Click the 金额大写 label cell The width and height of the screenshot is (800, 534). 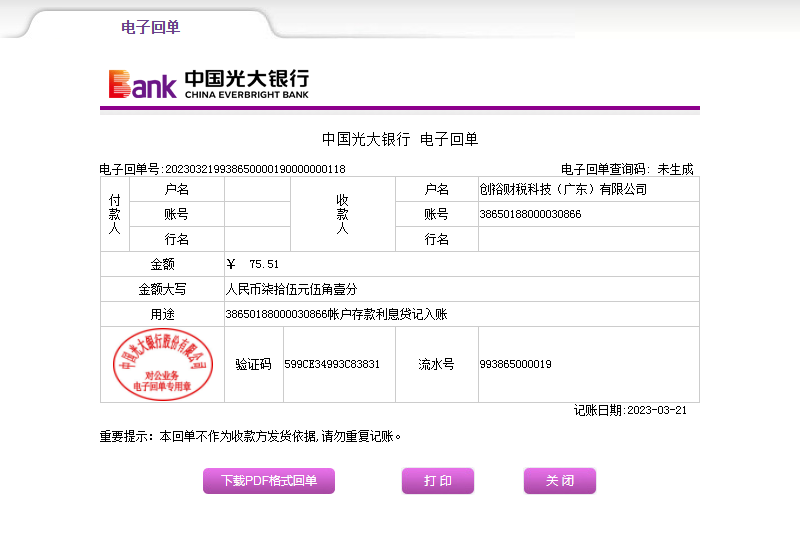(162, 289)
